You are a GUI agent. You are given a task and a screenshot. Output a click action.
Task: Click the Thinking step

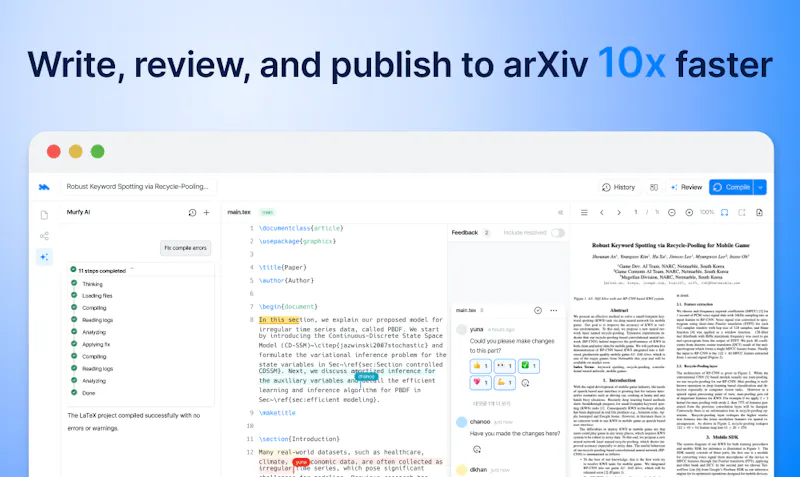pos(92,284)
